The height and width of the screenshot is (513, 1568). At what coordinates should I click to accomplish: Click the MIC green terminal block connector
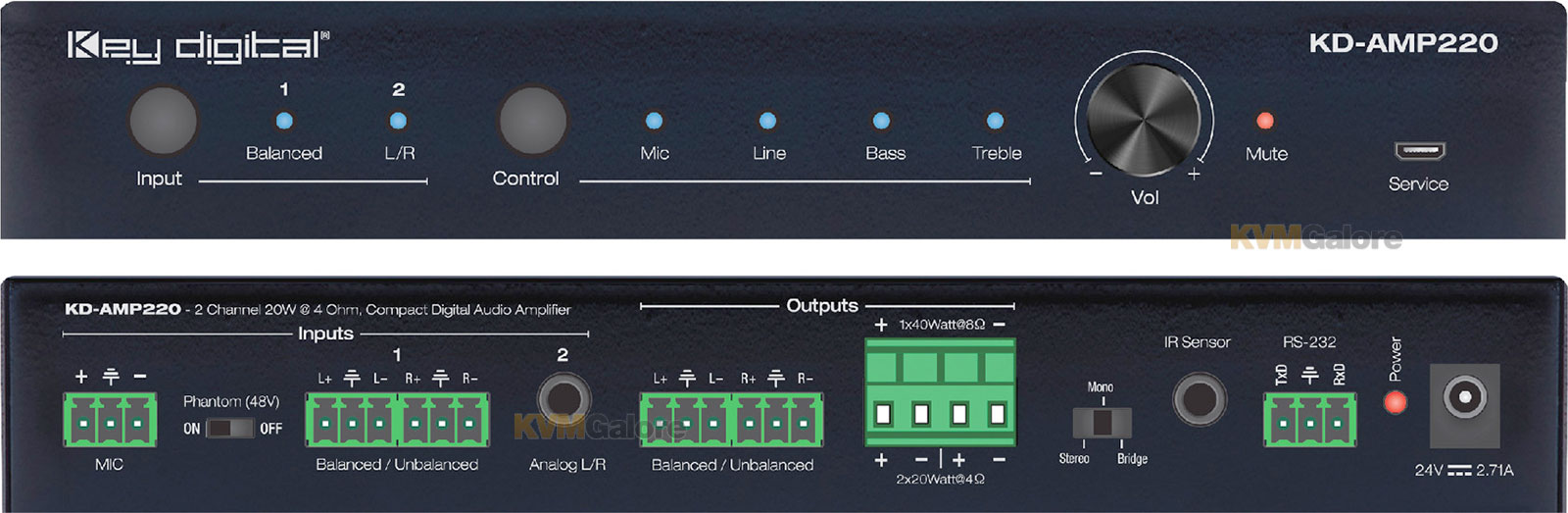(x=110, y=421)
